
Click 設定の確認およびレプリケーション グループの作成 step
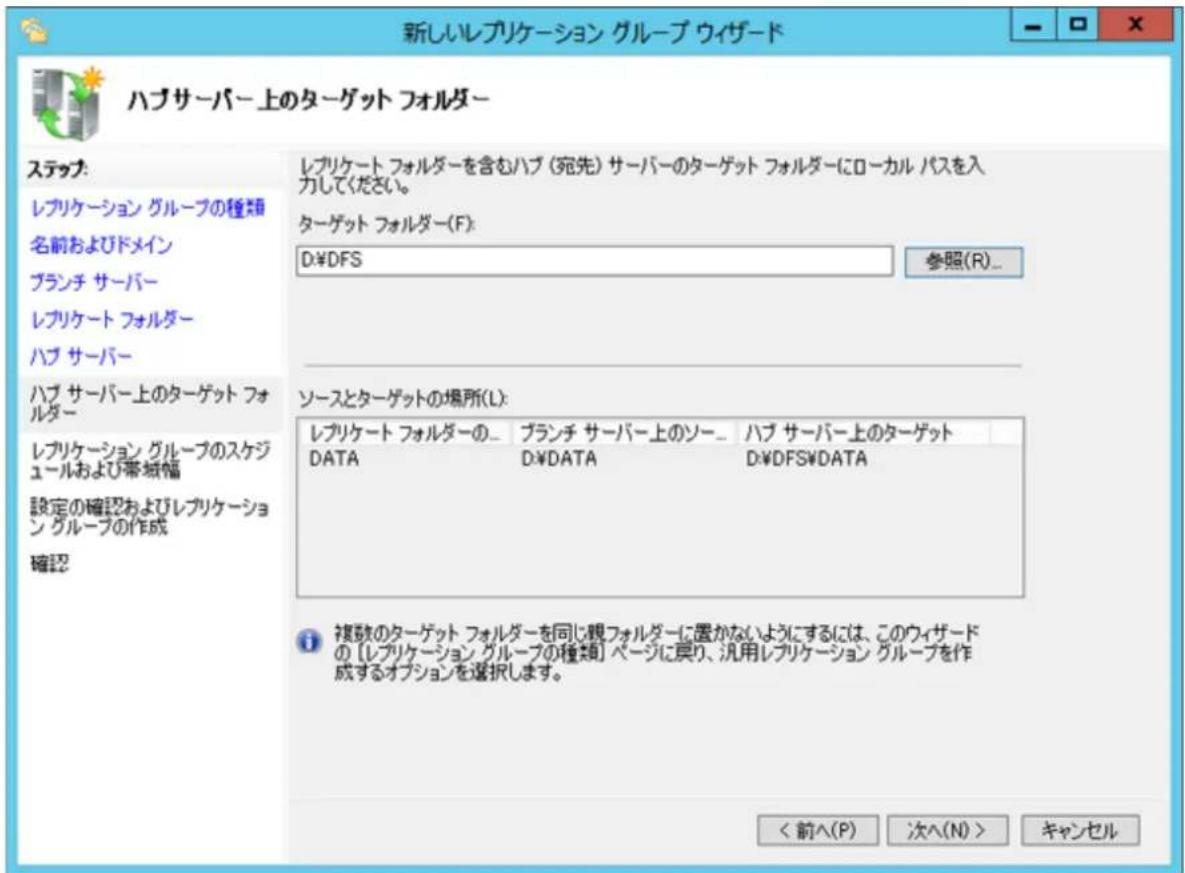click(x=150, y=516)
